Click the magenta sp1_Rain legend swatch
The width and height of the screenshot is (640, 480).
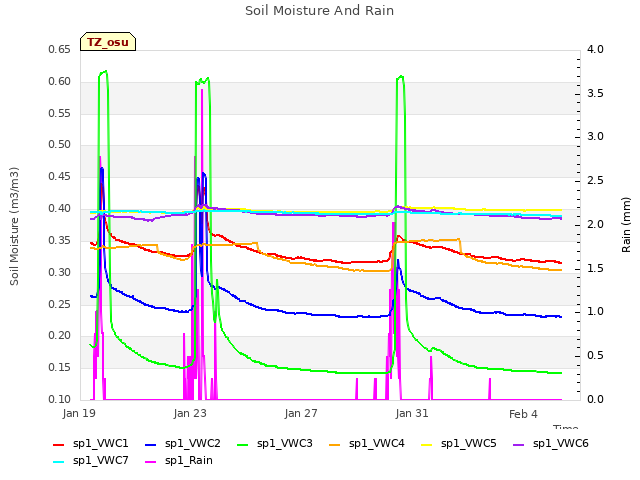(x=151, y=462)
